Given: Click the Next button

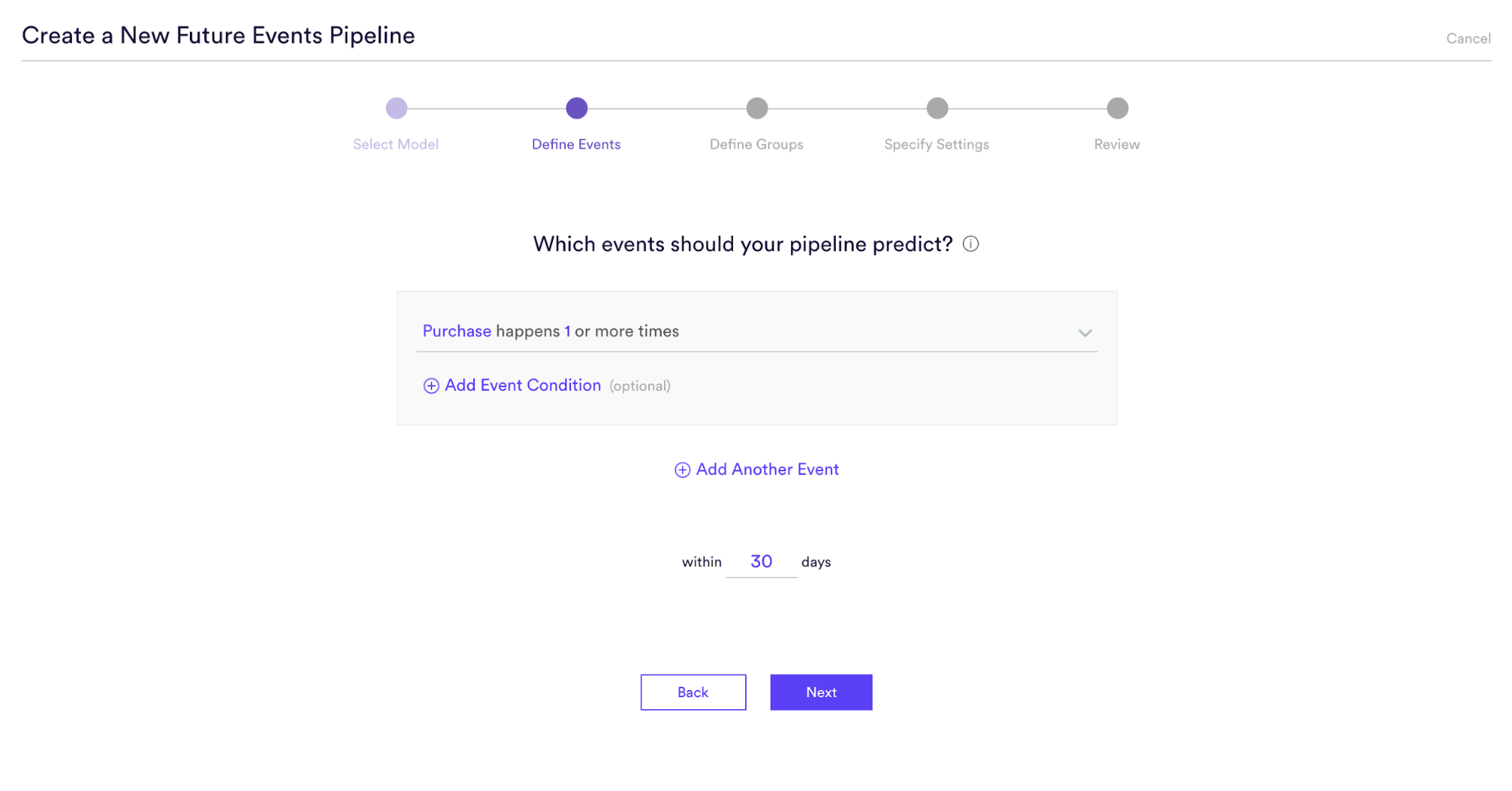Looking at the screenshot, I should coord(821,692).
